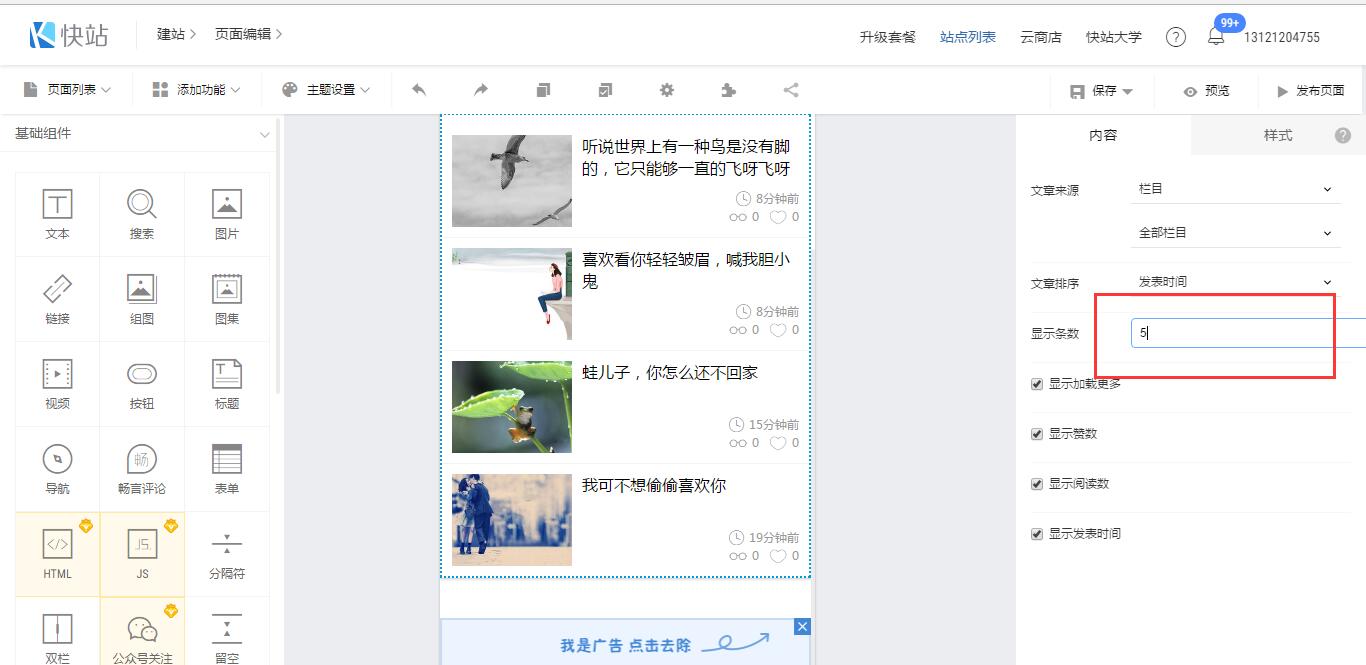The height and width of the screenshot is (665, 1366).
Task: Add the 搜索 search component
Action: tap(142, 214)
